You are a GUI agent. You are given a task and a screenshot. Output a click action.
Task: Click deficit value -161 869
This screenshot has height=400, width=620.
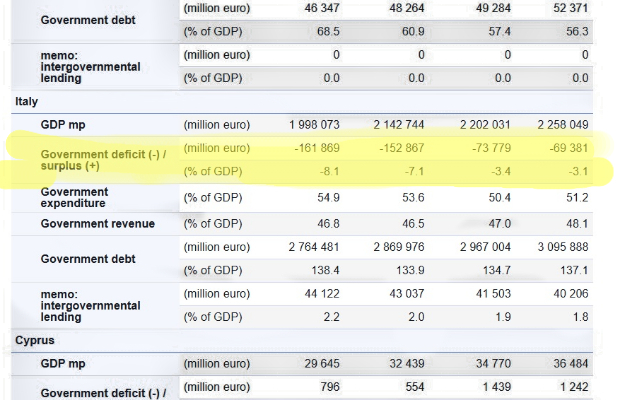[317, 148]
